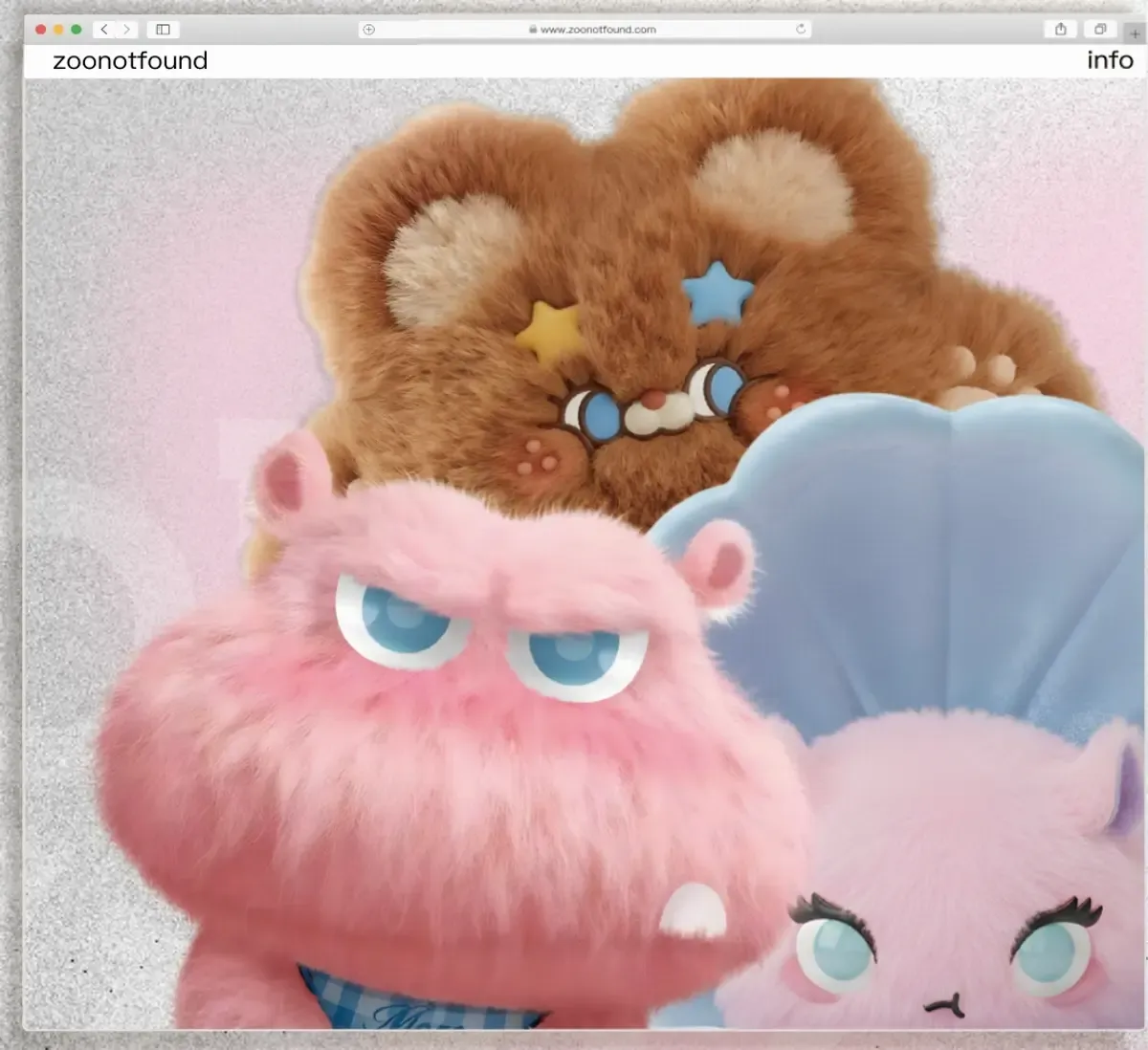Viewport: 1148px width, 1050px height.
Task: Minimize the window using yellow button
Action: tap(58, 30)
